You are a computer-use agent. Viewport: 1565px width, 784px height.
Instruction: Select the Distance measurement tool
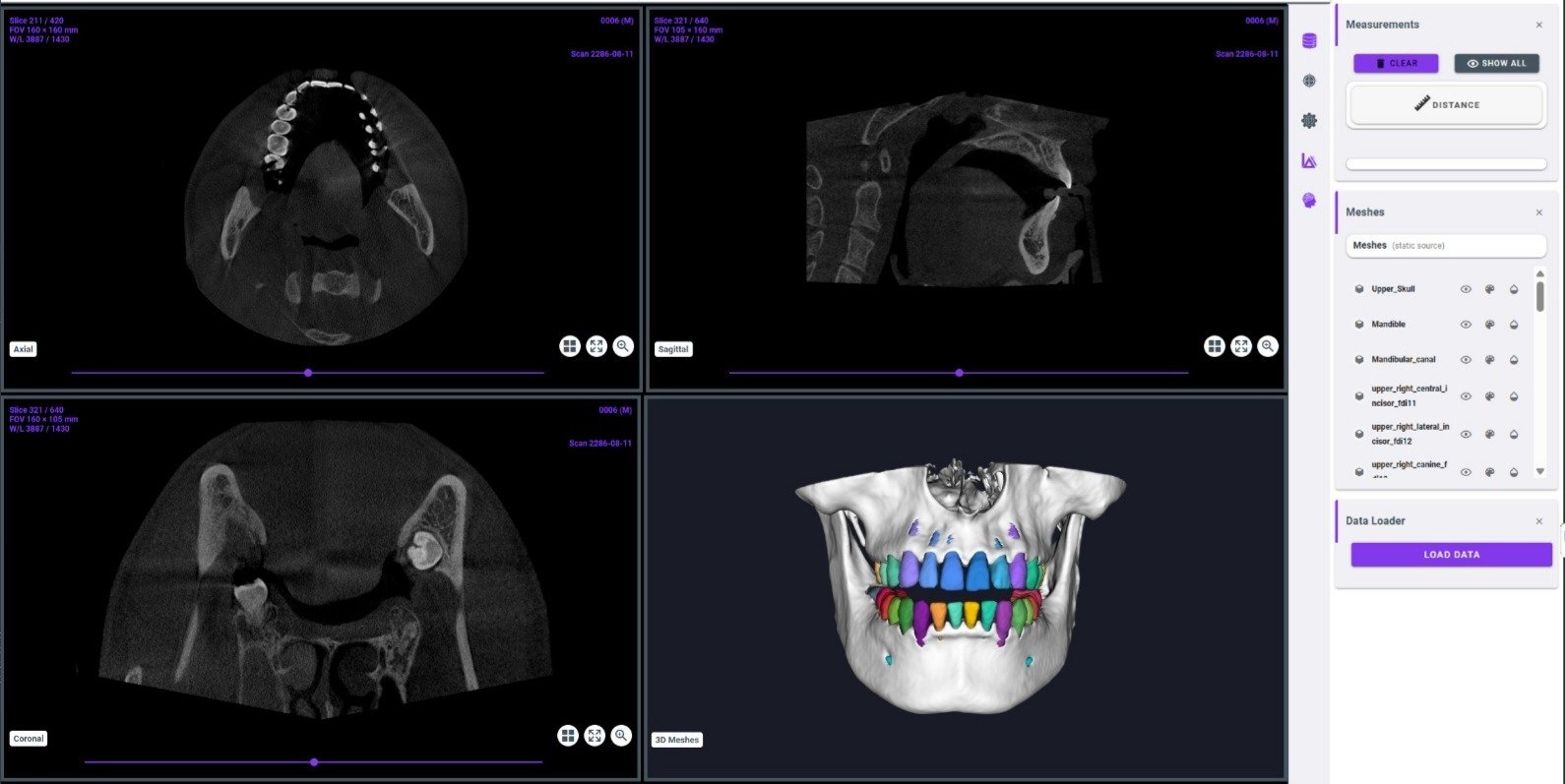coord(1446,104)
